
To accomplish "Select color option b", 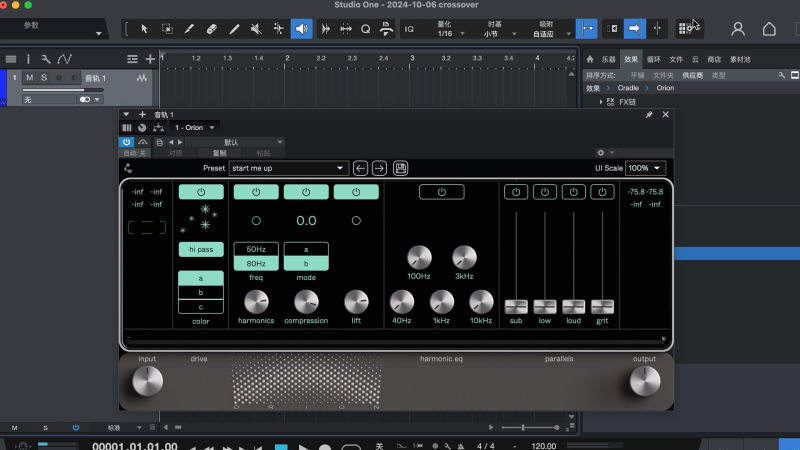I will click(201, 292).
